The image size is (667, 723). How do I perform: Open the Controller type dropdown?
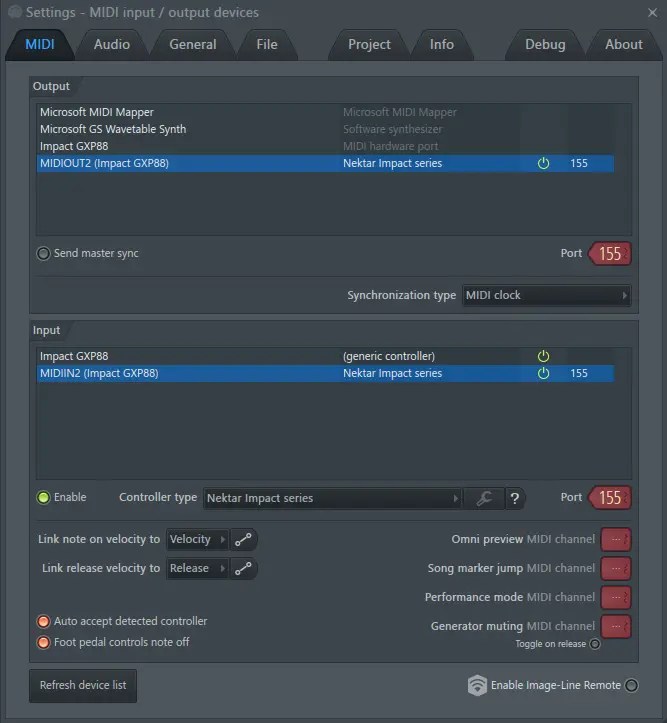pyautogui.click(x=332, y=498)
